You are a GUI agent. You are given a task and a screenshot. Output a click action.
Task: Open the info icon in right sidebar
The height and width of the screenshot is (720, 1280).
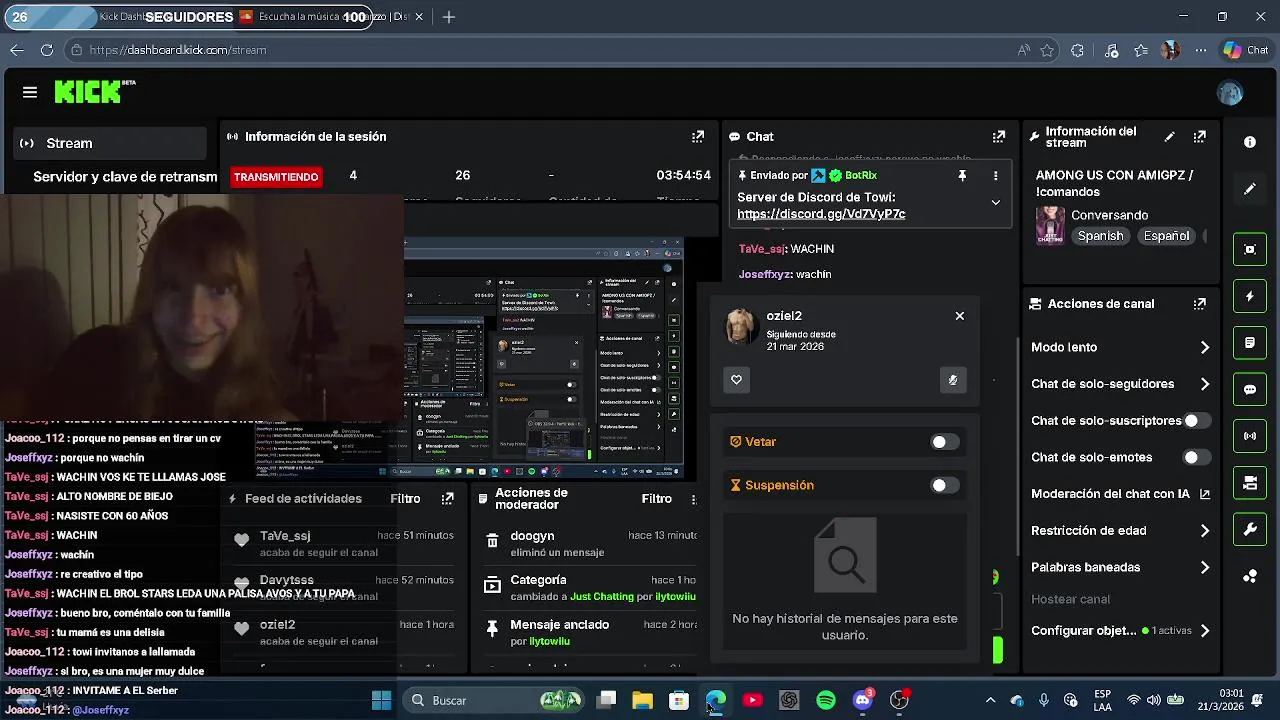1250,142
